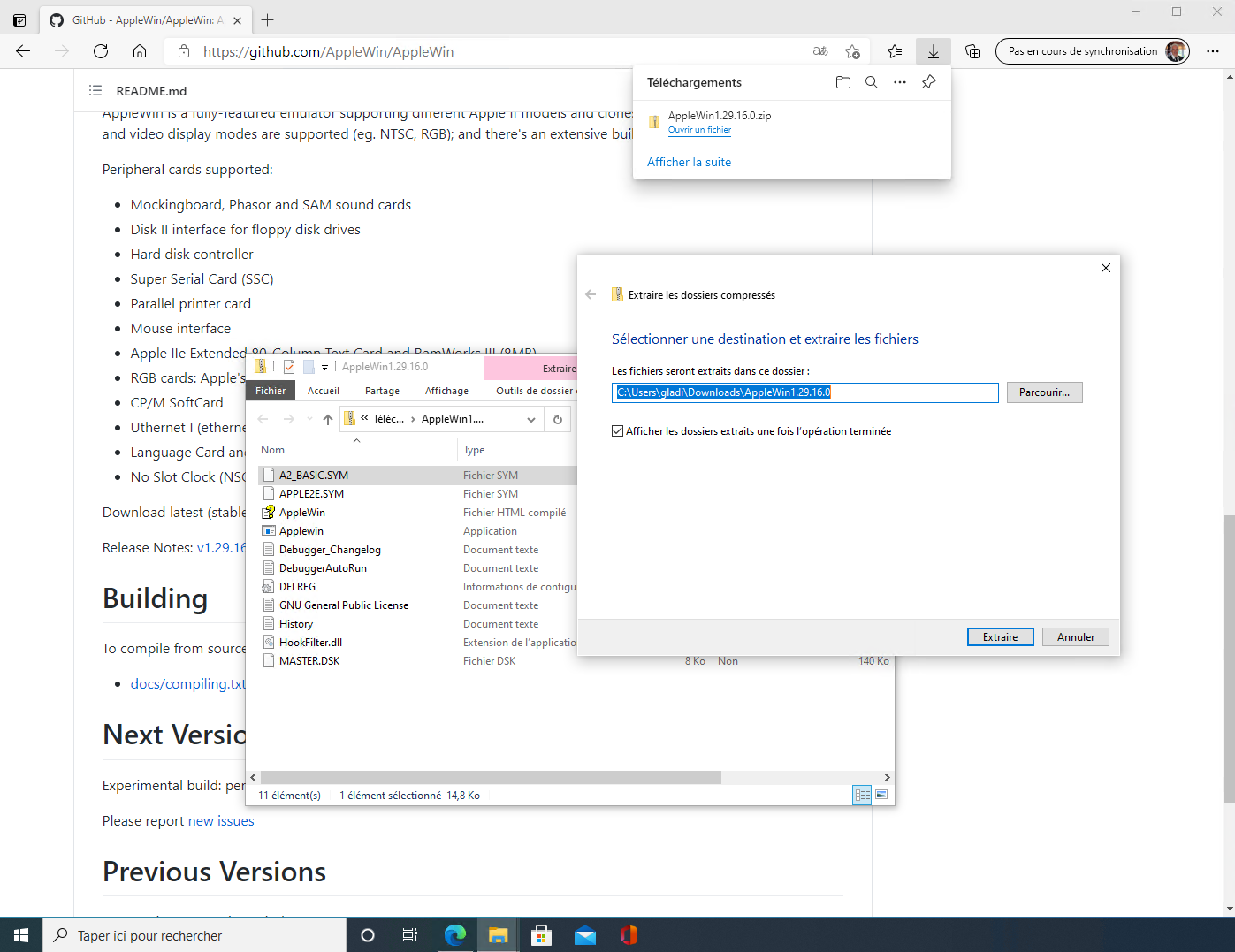The height and width of the screenshot is (952, 1235).
Task: Open the Fichier menu in Explorer
Action: [271, 391]
